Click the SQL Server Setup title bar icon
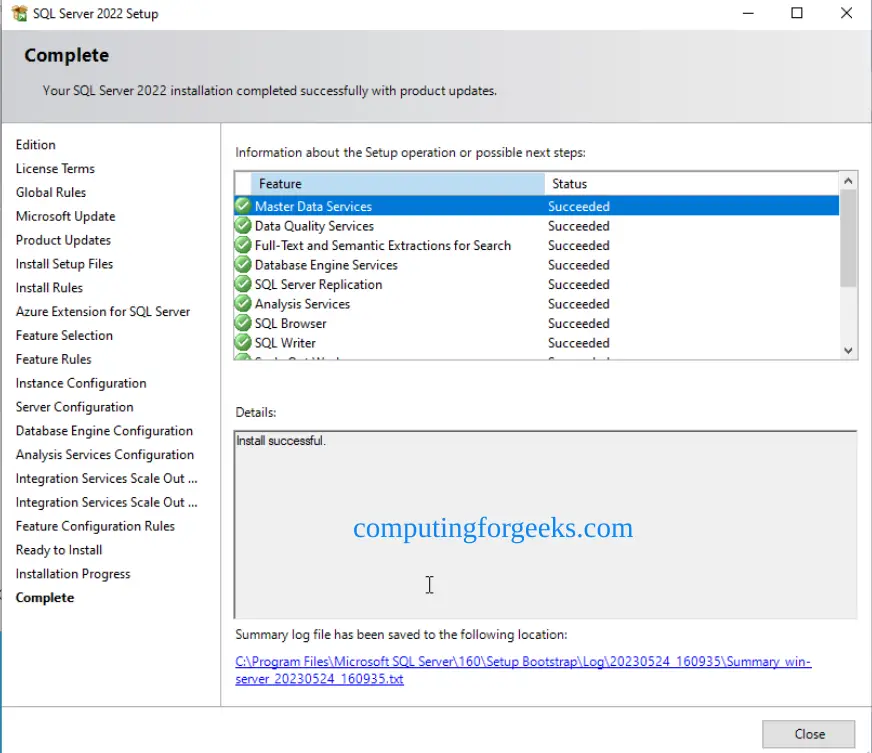The width and height of the screenshot is (872, 753). coord(19,13)
